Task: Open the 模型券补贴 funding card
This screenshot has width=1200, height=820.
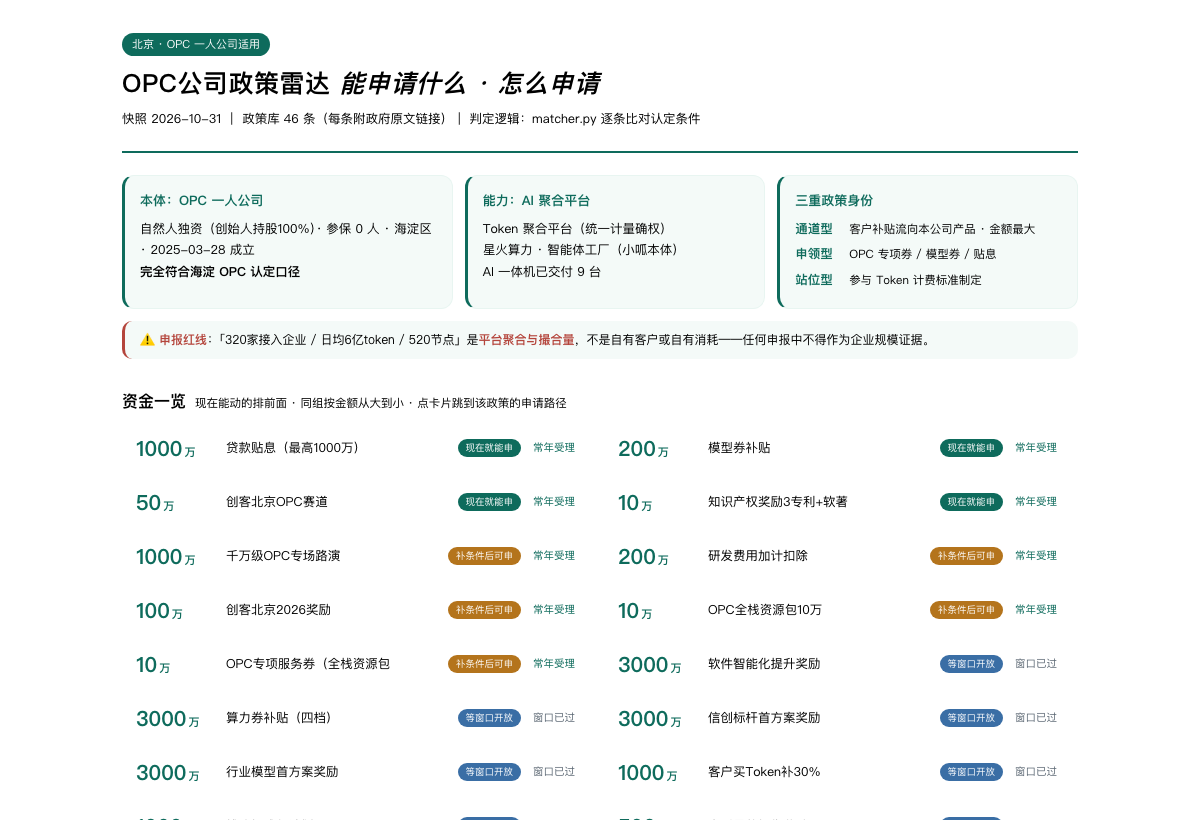Action: click(841, 448)
